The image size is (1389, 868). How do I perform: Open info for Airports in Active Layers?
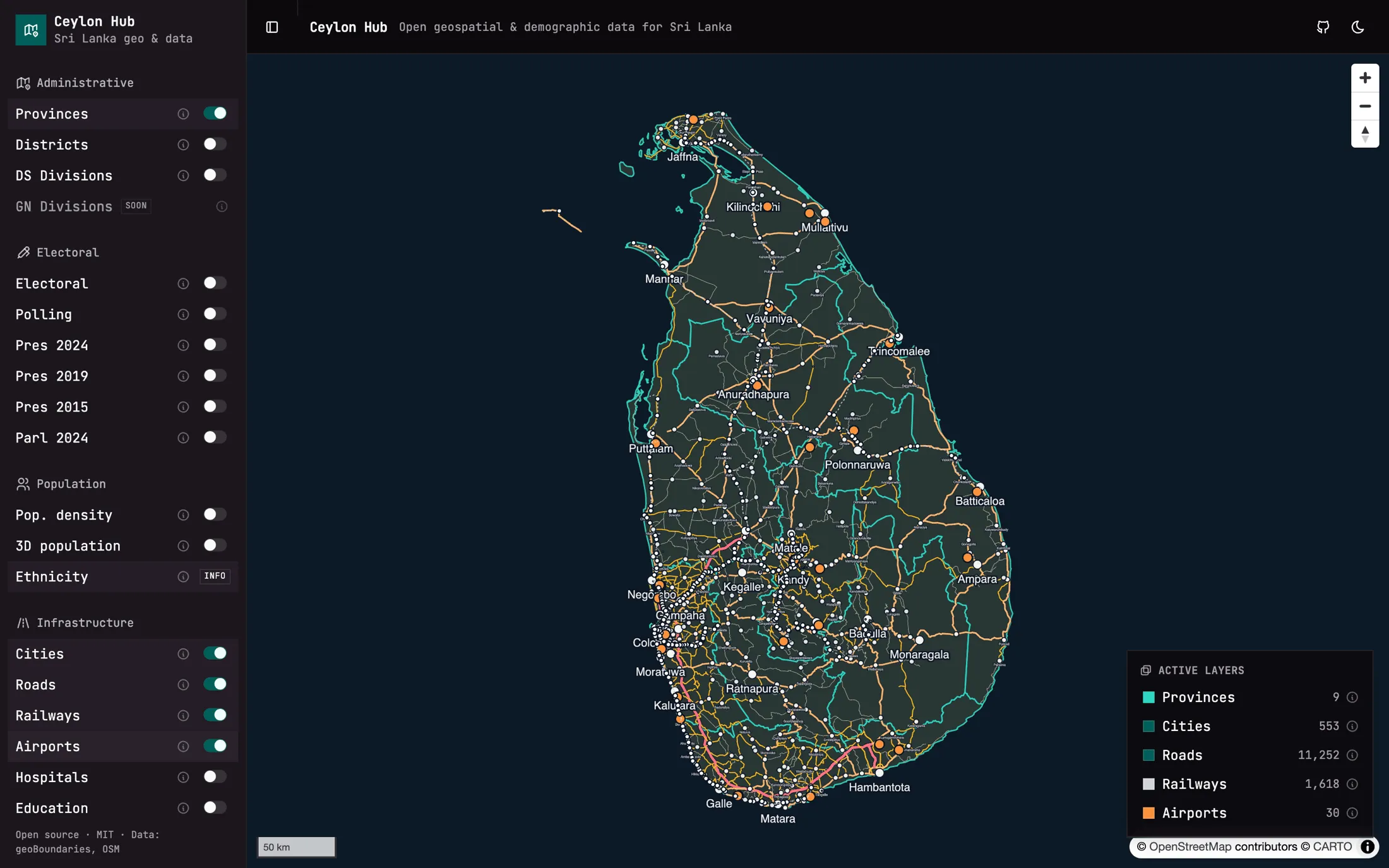coord(1352,813)
